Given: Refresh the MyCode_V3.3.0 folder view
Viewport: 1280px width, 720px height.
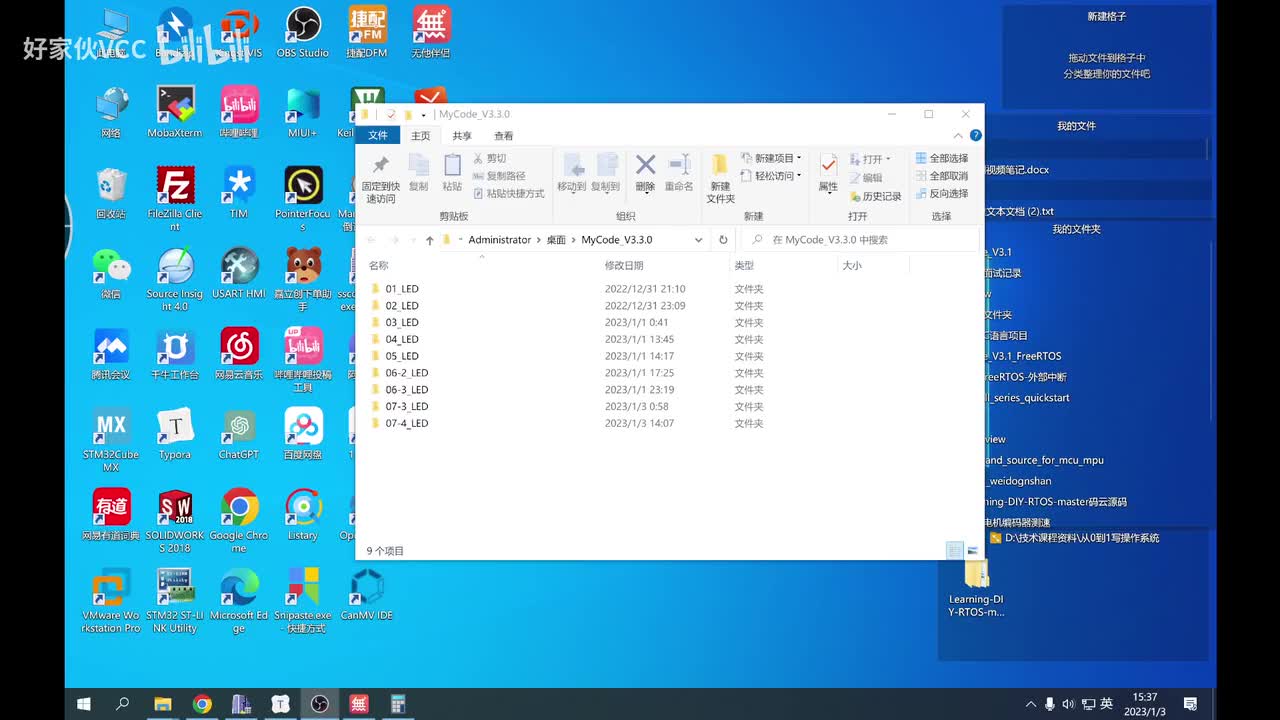Looking at the screenshot, I should pos(723,240).
